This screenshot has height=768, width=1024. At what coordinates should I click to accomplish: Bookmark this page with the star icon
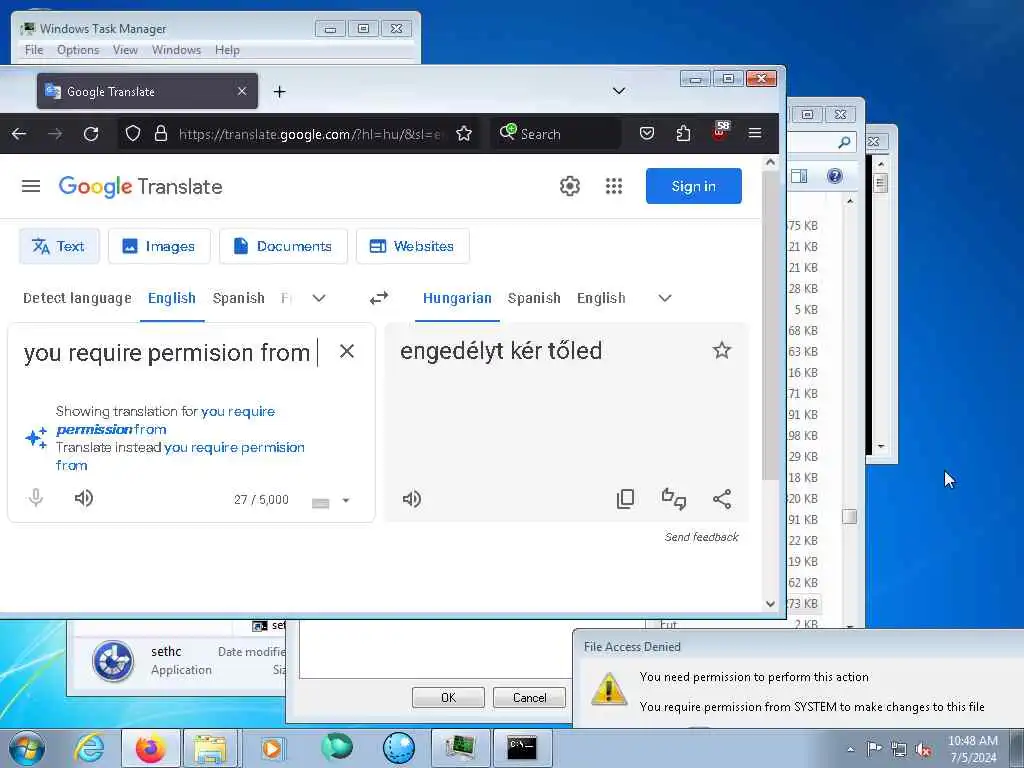point(464,134)
